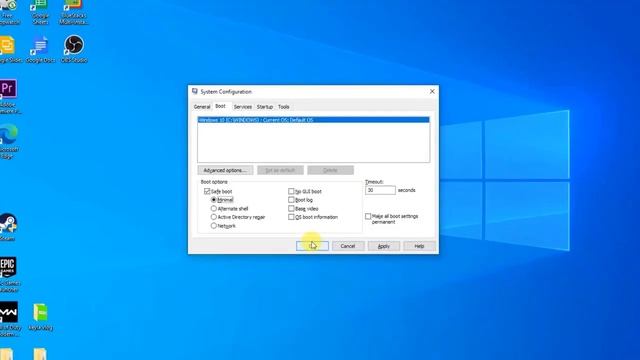Select the Active Directory repair option
Screen dimensions: 640x360
click(213, 217)
